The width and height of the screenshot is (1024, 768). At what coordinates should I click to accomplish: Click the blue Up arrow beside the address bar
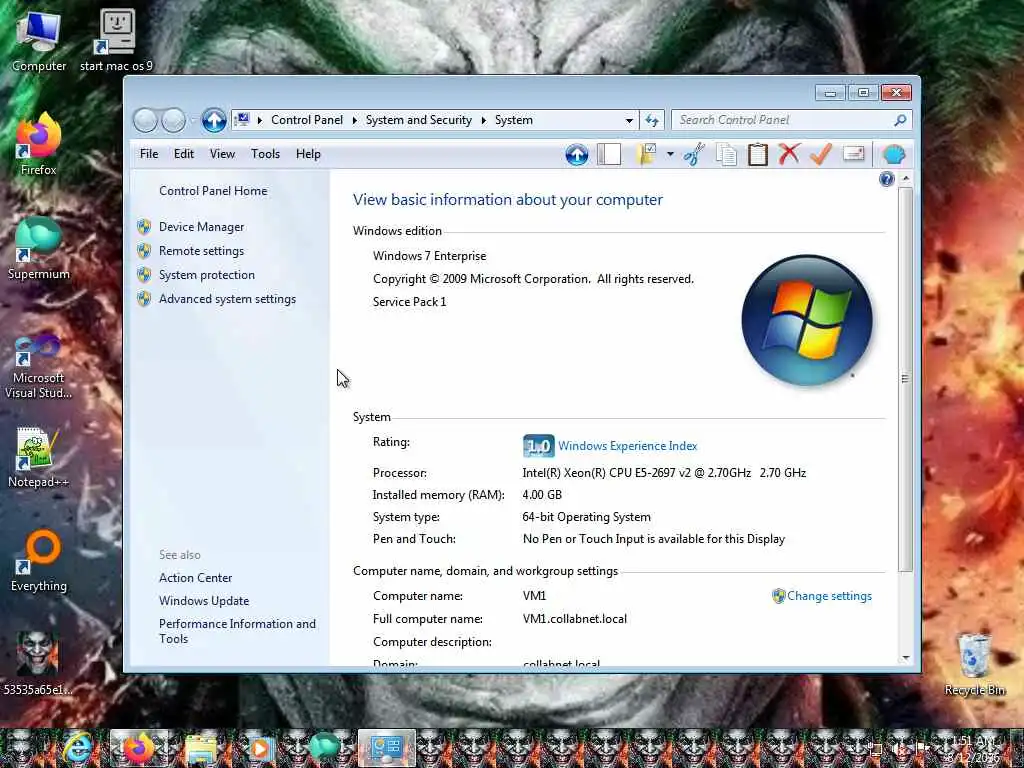(214, 120)
